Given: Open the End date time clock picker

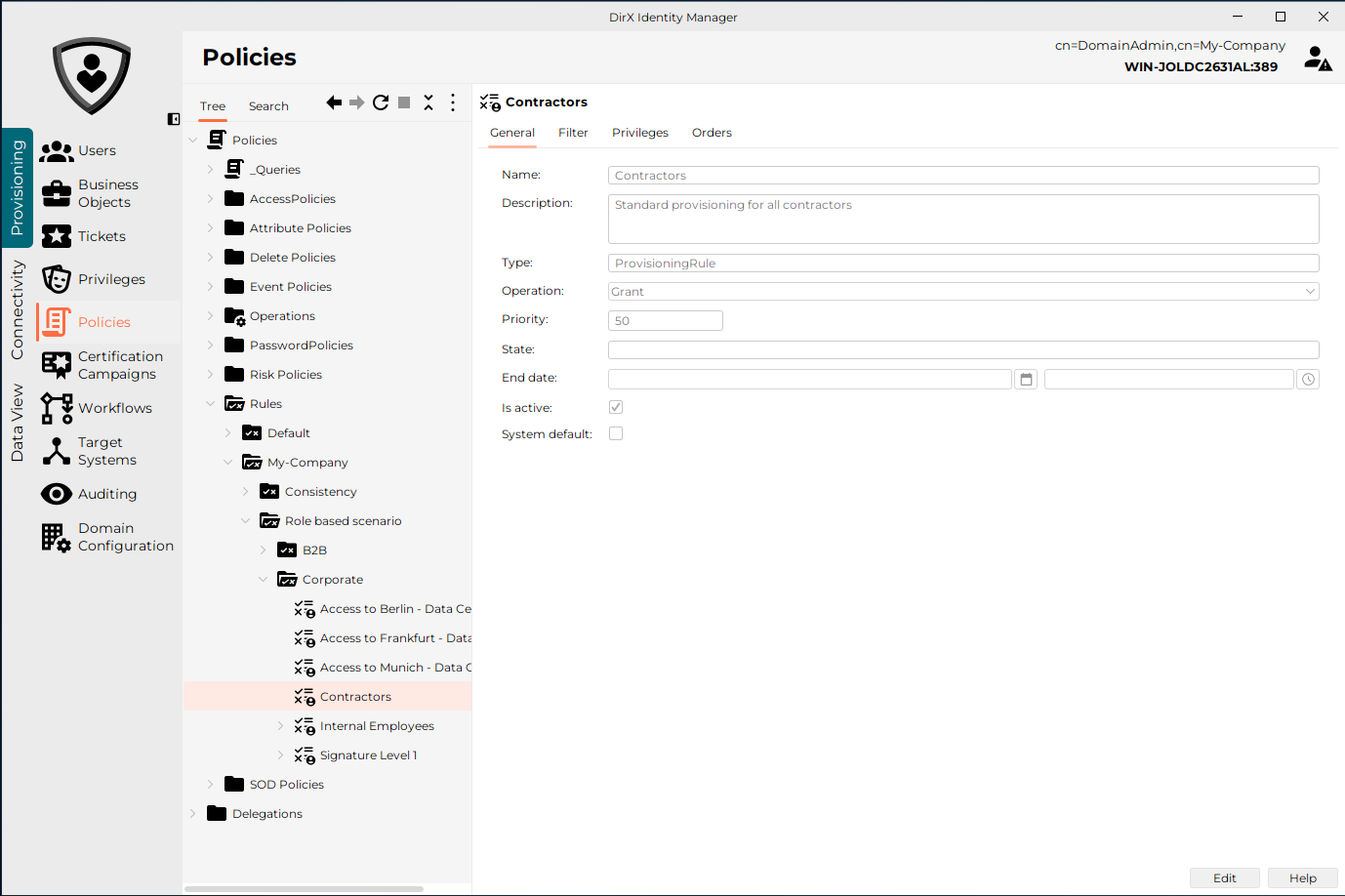Looking at the screenshot, I should click(x=1308, y=379).
